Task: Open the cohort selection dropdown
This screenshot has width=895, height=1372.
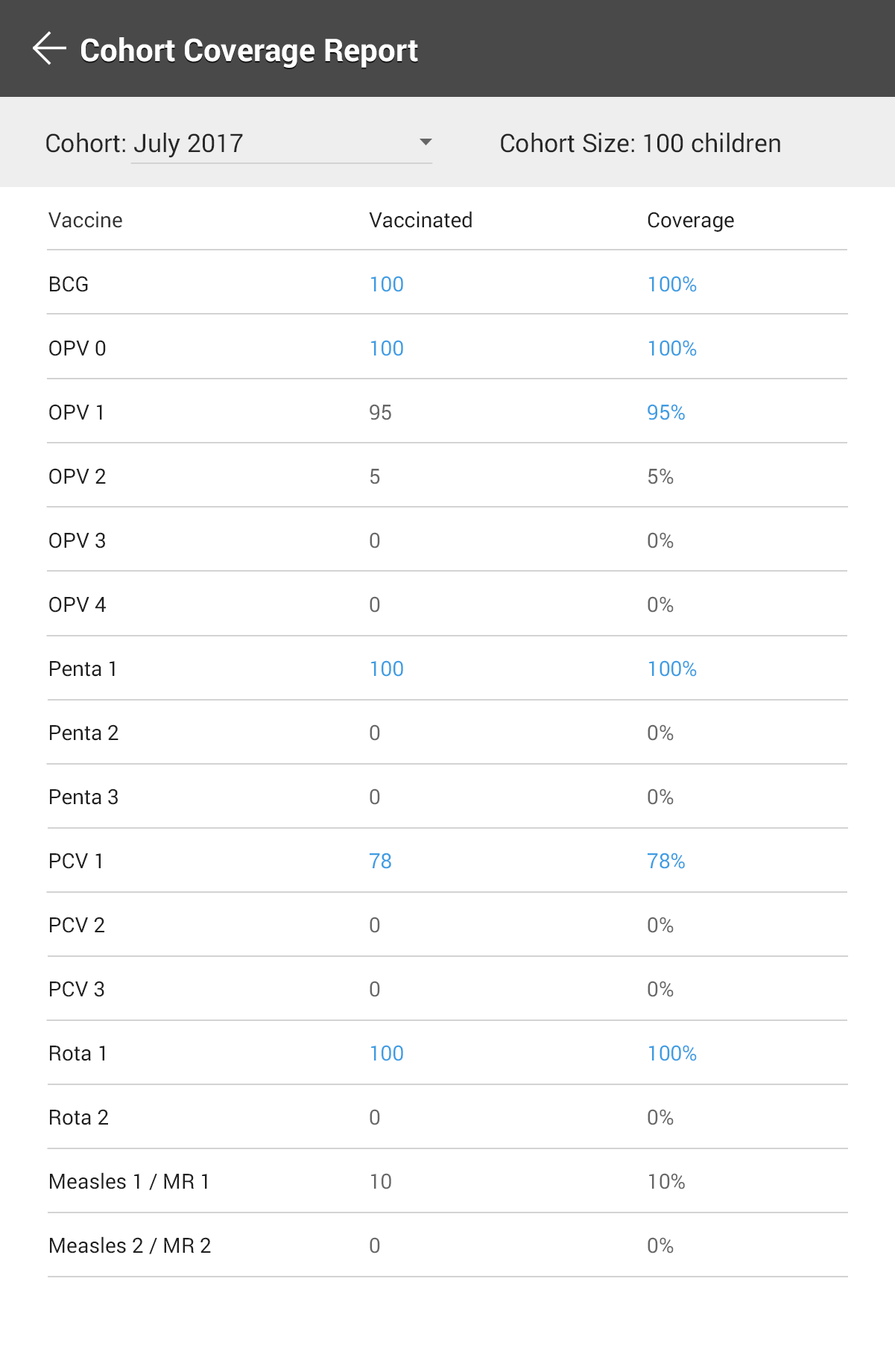Action: point(282,143)
